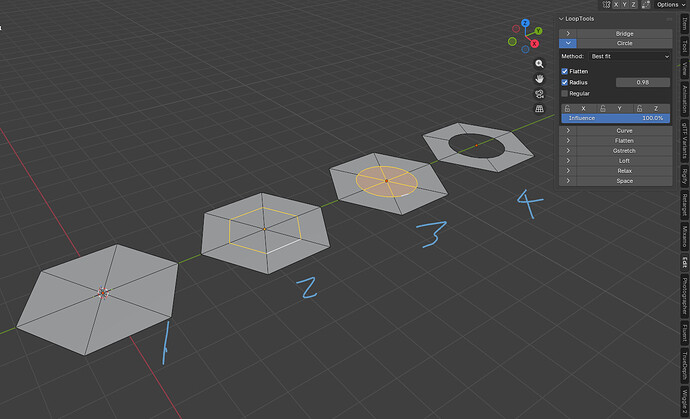
Task: Toggle the Z axis lock button
Action: pyautogui.click(x=652, y=108)
